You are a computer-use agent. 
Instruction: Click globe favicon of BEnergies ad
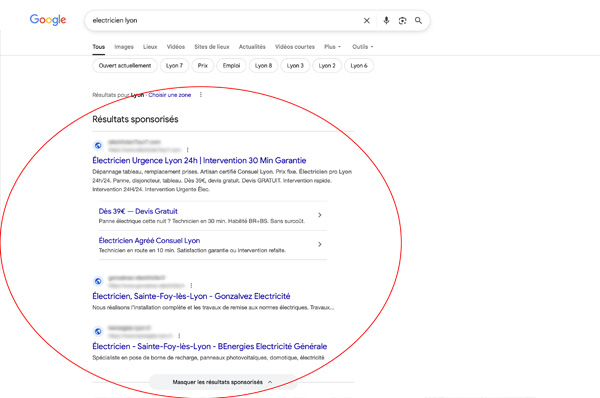(98, 331)
